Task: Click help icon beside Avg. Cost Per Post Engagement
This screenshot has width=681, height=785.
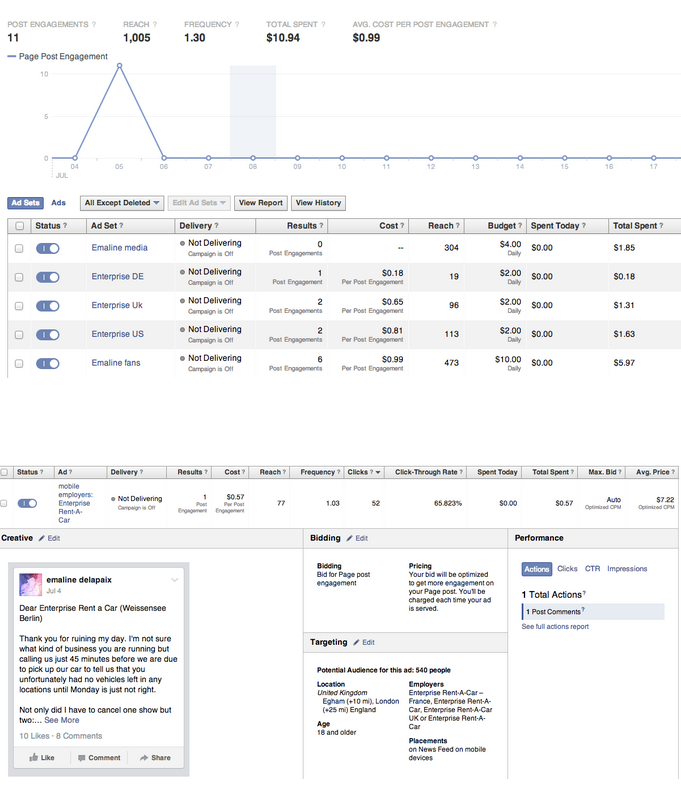Action: 495,24
